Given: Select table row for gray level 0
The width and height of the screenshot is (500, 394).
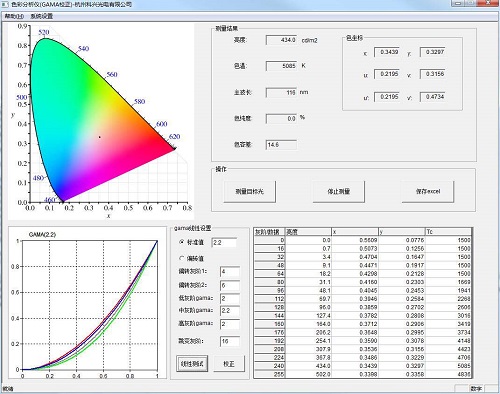Looking at the screenshot, I should pyautogui.click(x=363, y=240).
